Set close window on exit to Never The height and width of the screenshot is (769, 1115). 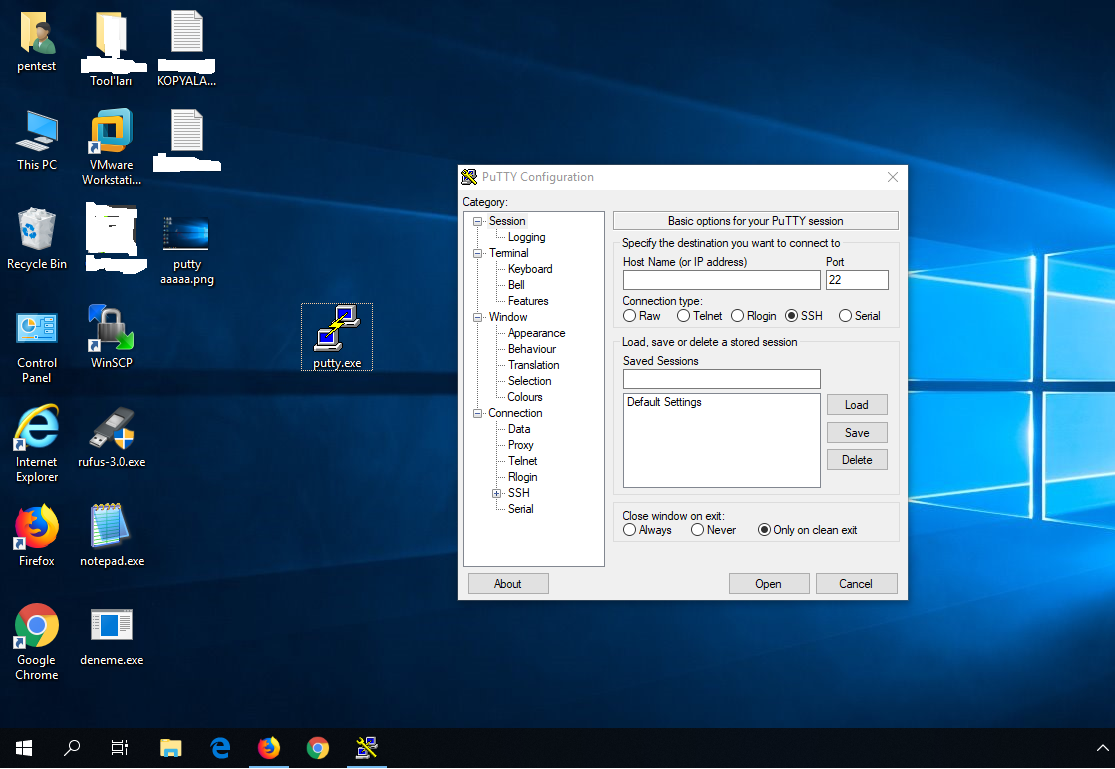[698, 530]
